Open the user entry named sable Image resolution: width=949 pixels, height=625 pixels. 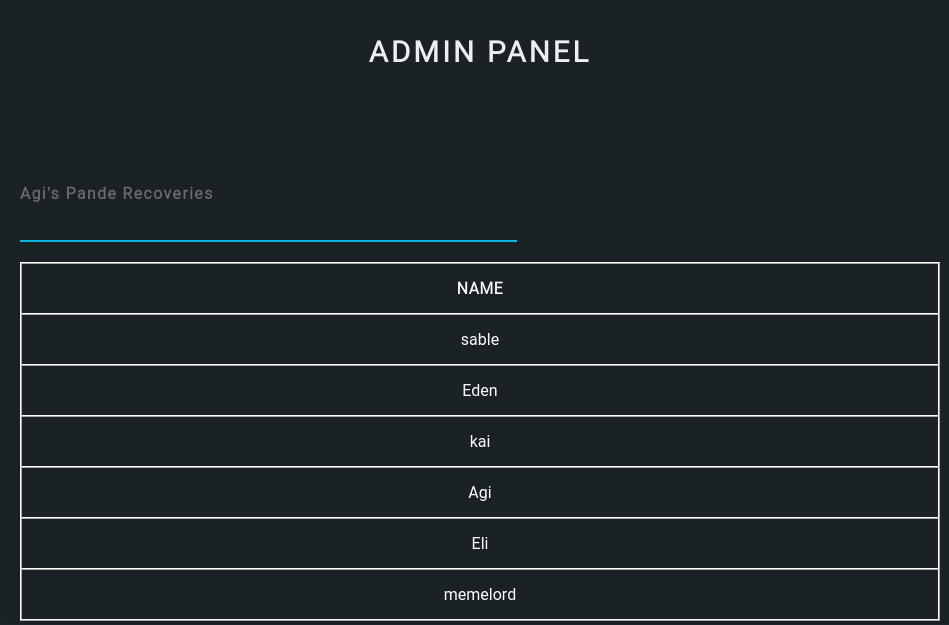479,339
